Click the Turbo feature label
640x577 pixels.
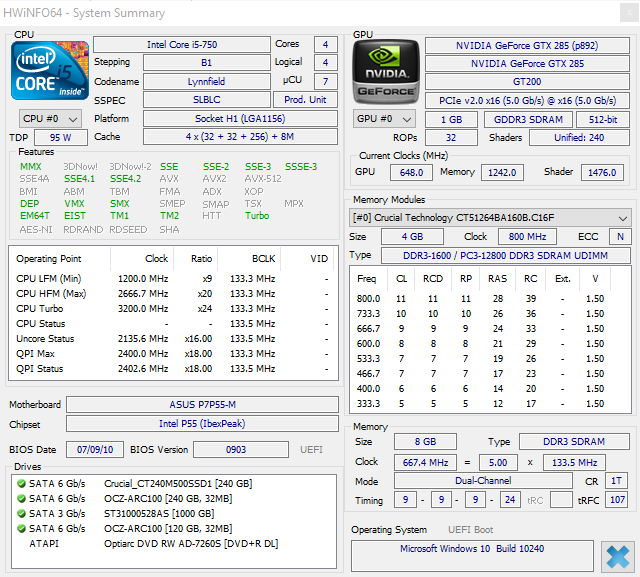tap(257, 215)
